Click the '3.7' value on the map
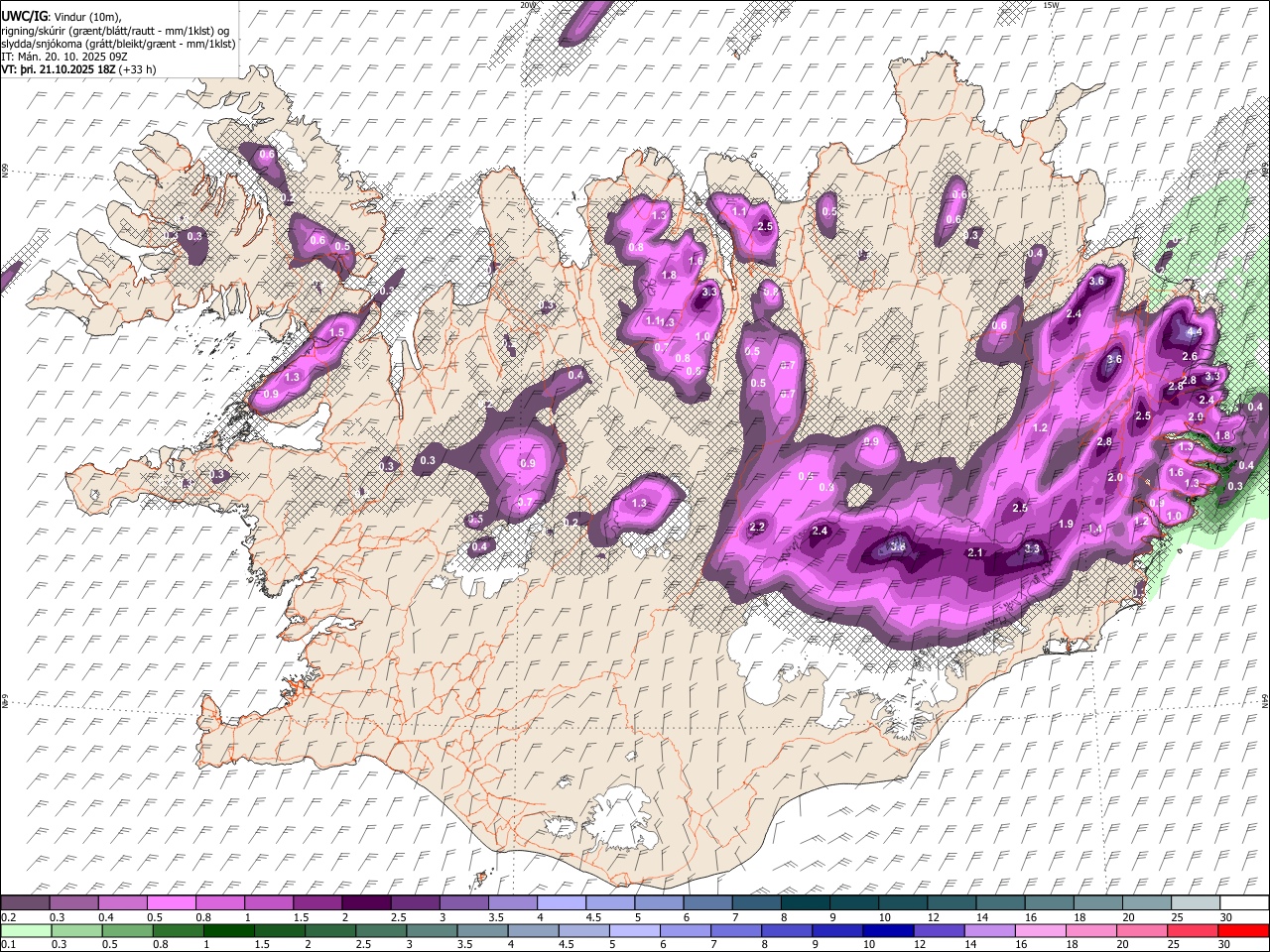Image resolution: width=1270 pixels, height=952 pixels. pos(526,503)
